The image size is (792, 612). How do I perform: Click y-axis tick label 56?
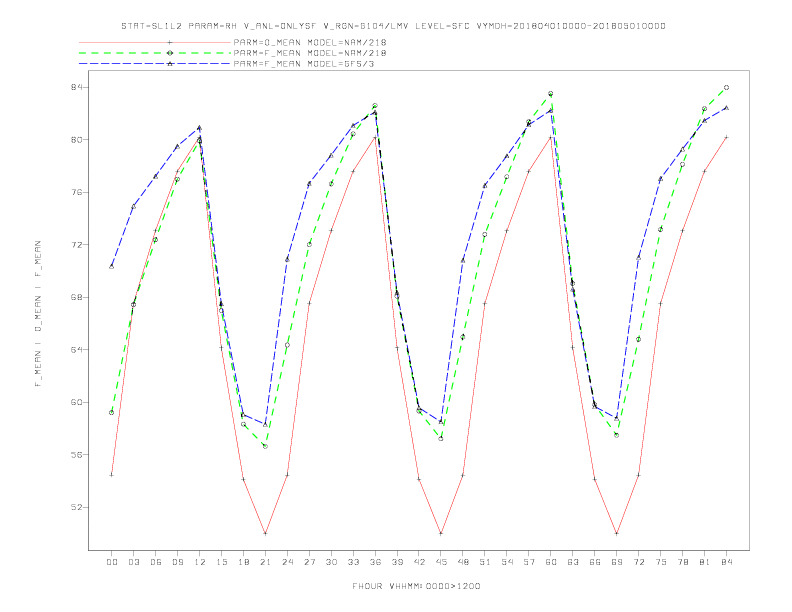click(x=77, y=455)
